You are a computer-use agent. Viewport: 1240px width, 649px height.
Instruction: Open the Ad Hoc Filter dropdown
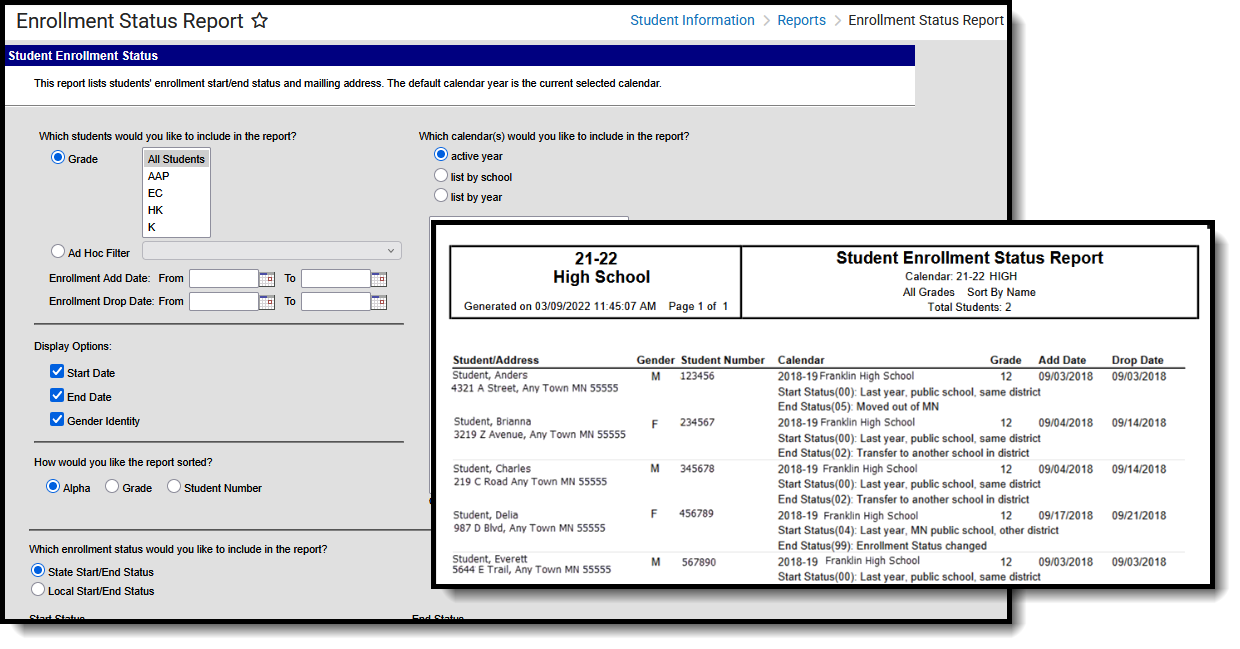click(x=272, y=251)
